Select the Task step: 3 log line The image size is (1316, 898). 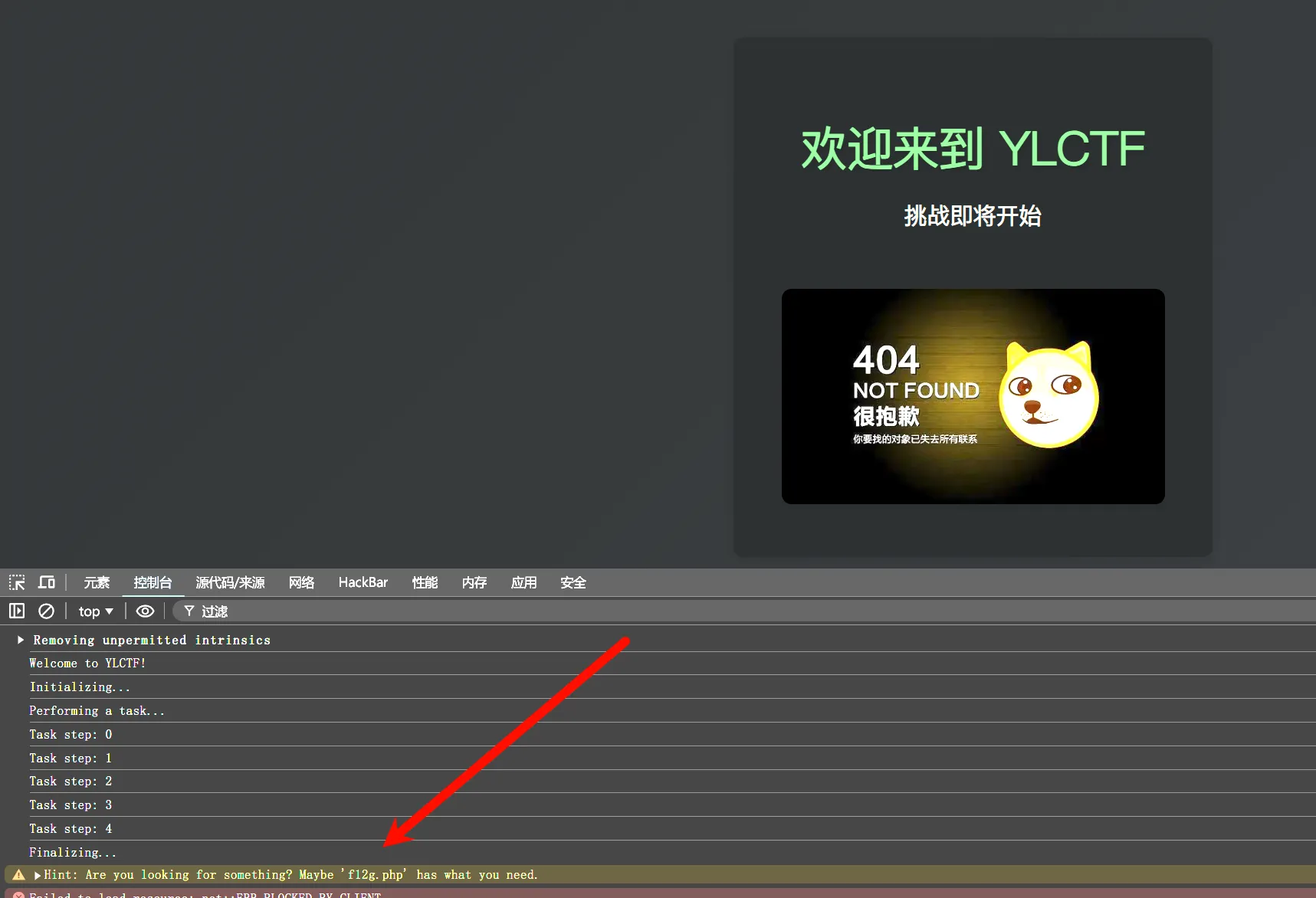click(x=71, y=805)
